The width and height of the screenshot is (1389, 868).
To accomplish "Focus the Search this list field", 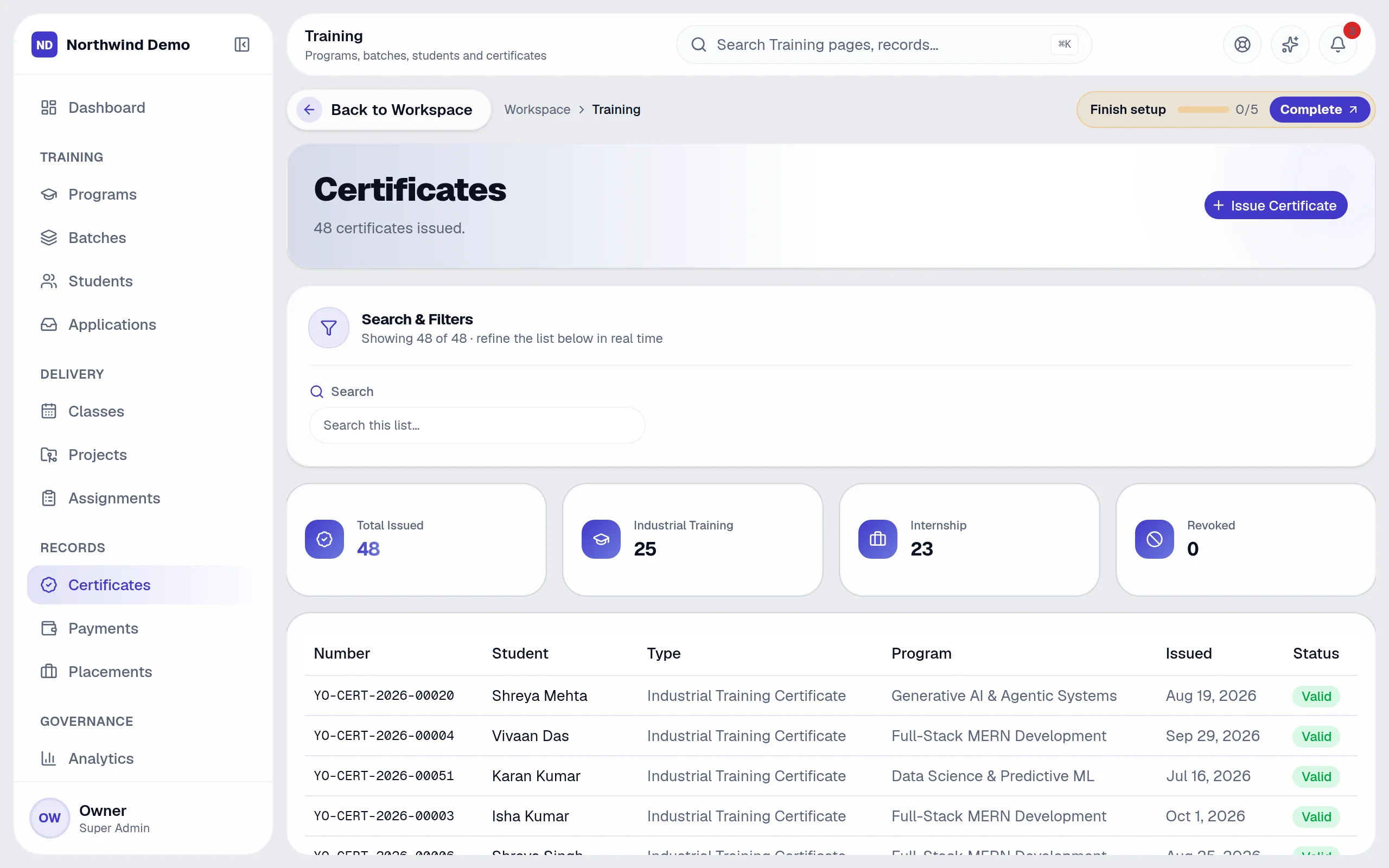I will pyautogui.click(x=477, y=425).
